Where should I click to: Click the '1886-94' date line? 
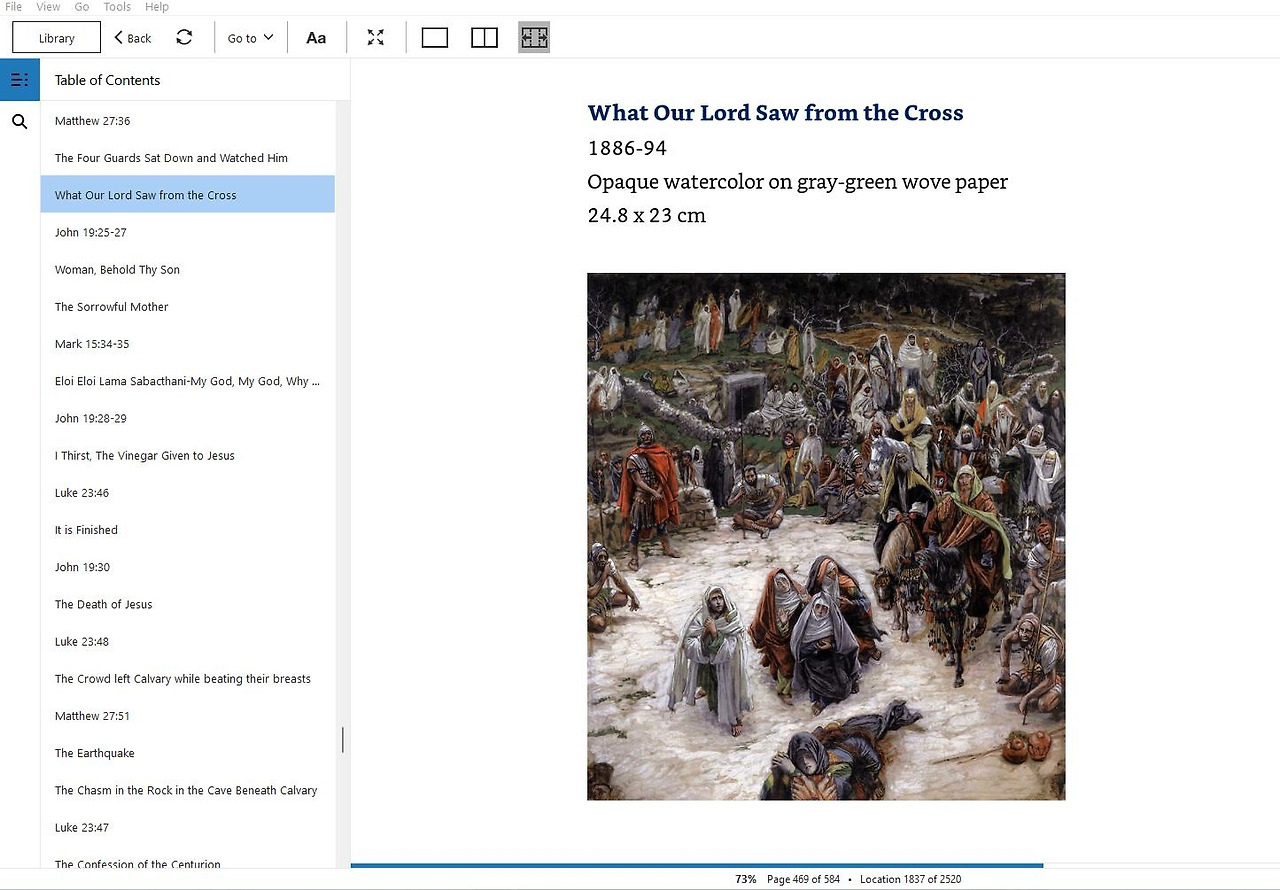click(x=627, y=148)
